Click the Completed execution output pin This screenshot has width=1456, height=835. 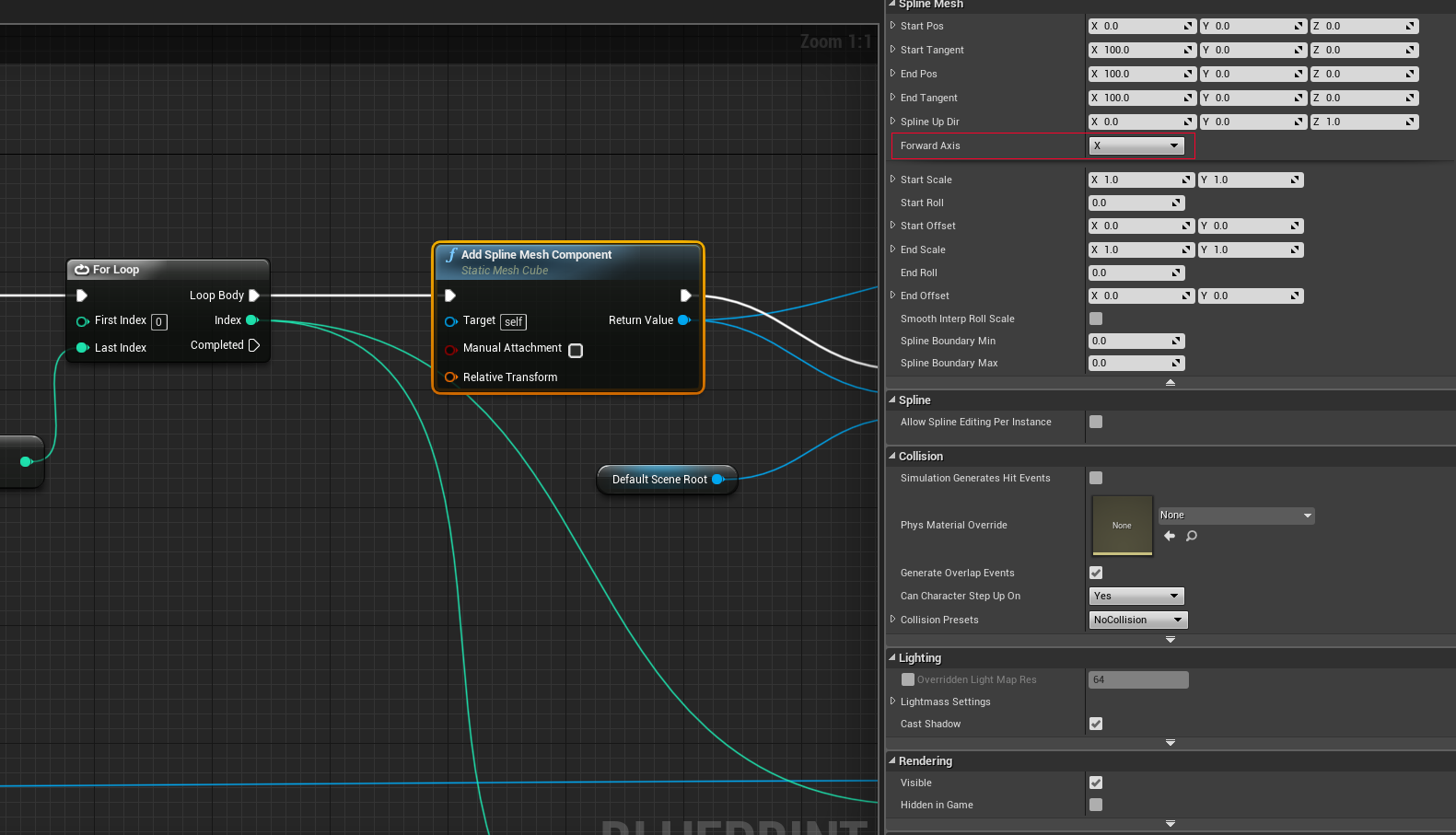tap(254, 345)
